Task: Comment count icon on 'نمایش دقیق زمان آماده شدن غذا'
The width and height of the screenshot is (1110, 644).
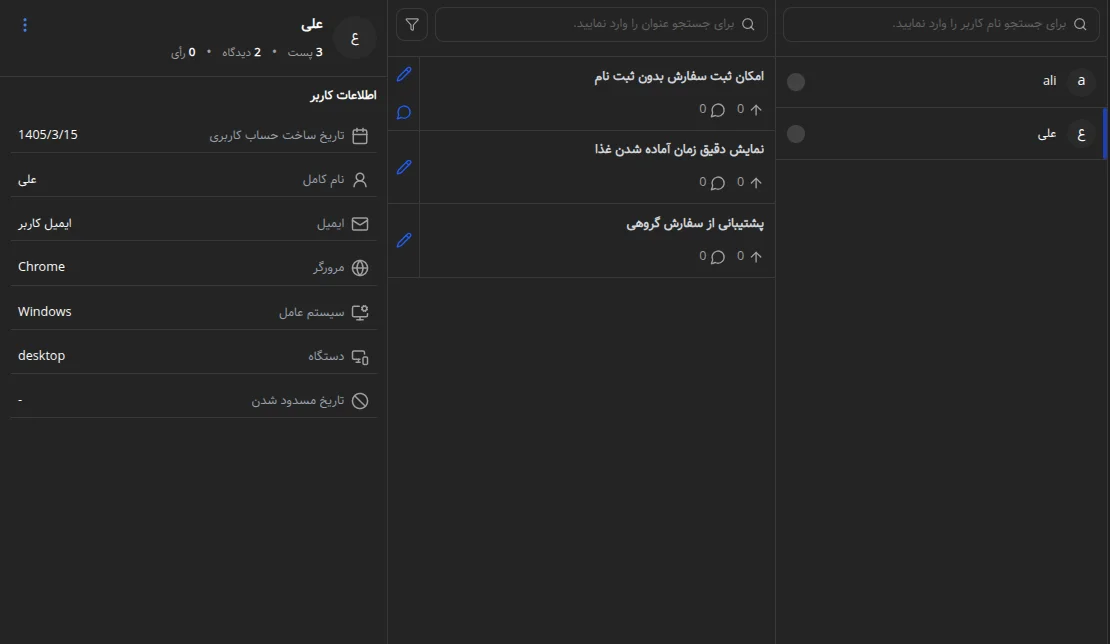Action: point(718,183)
